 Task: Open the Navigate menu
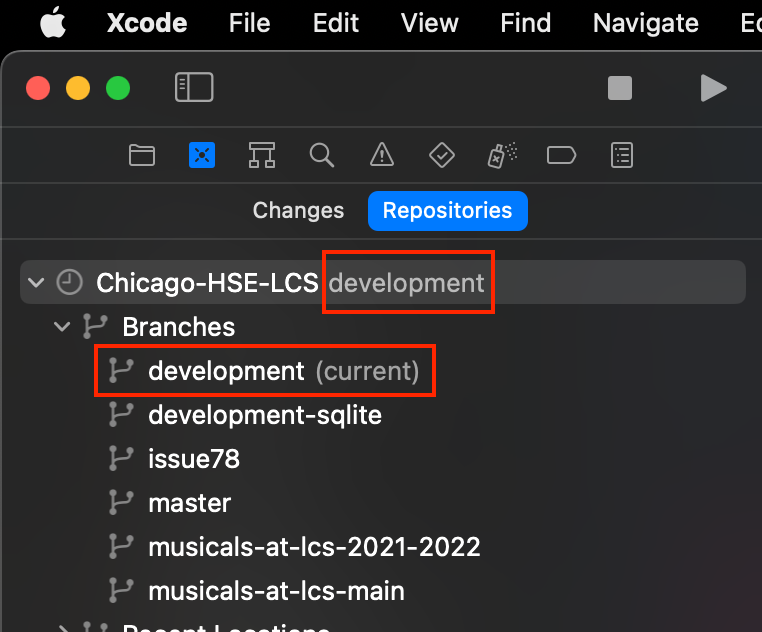[x=645, y=23]
